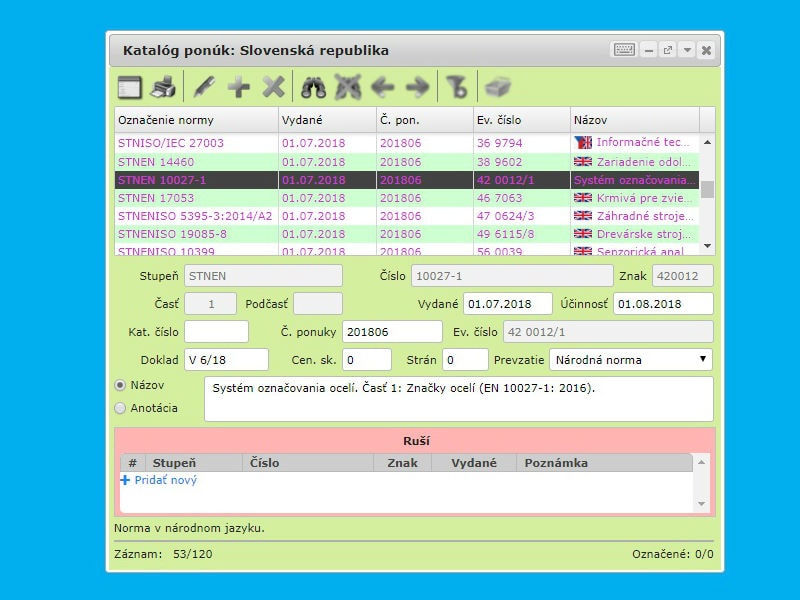Image resolution: width=800 pixels, height=600 pixels.
Task: Click the Názov text area with Systém označovania
Action: tap(459, 399)
